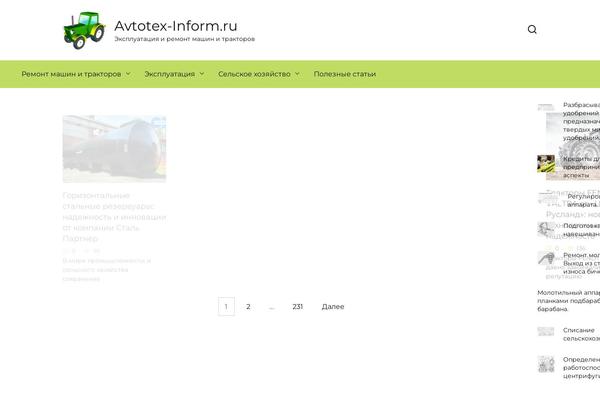Open the Ремонт молотильного sidebar post thumbnail
The image size is (600, 400).
pos(546,258)
